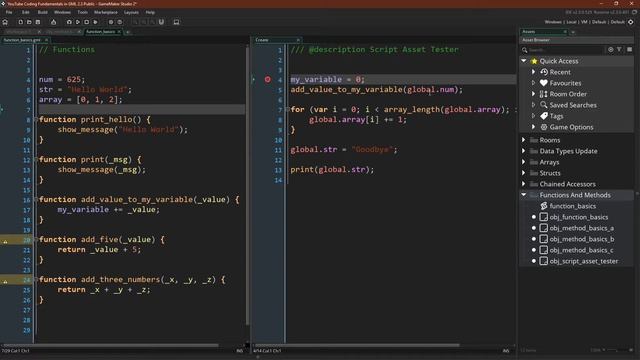Screen dimensions: 640x360
Task: Expand the Recent tree item
Action: (533, 72)
